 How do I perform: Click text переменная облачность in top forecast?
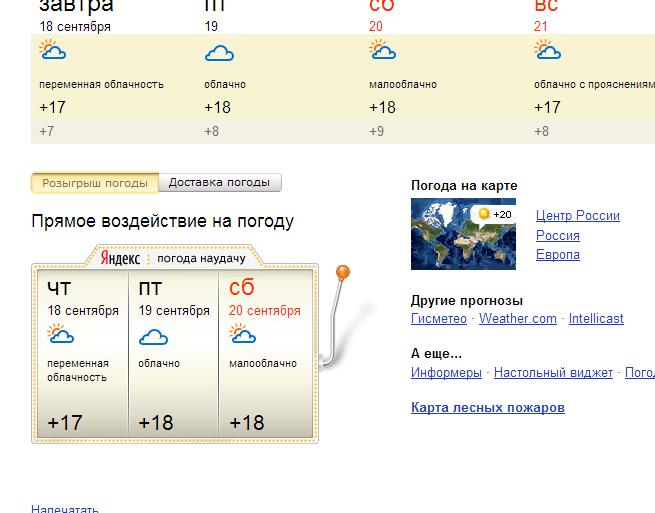[101, 84]
